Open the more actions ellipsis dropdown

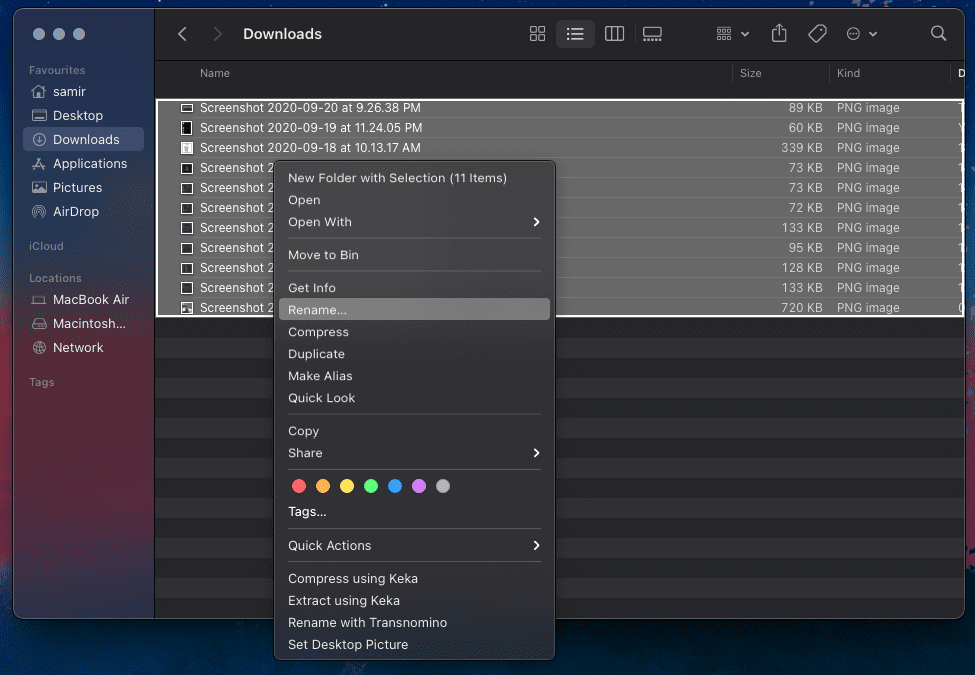pyautogui.click(x=861, y=34)
